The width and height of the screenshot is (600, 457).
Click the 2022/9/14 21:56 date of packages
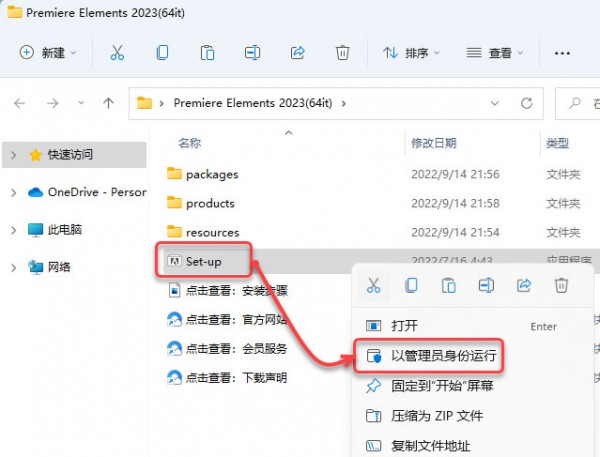[455, 174]
